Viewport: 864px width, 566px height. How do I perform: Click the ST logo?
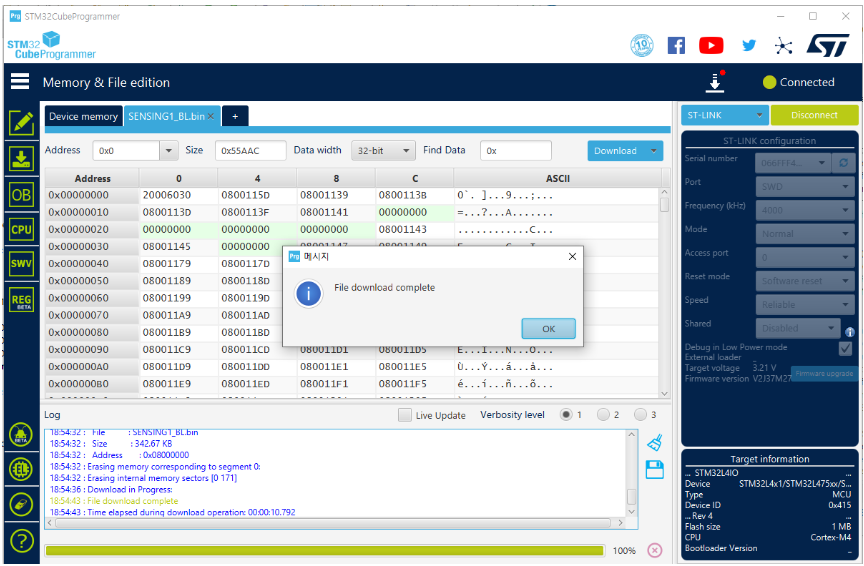pos(828,45)
